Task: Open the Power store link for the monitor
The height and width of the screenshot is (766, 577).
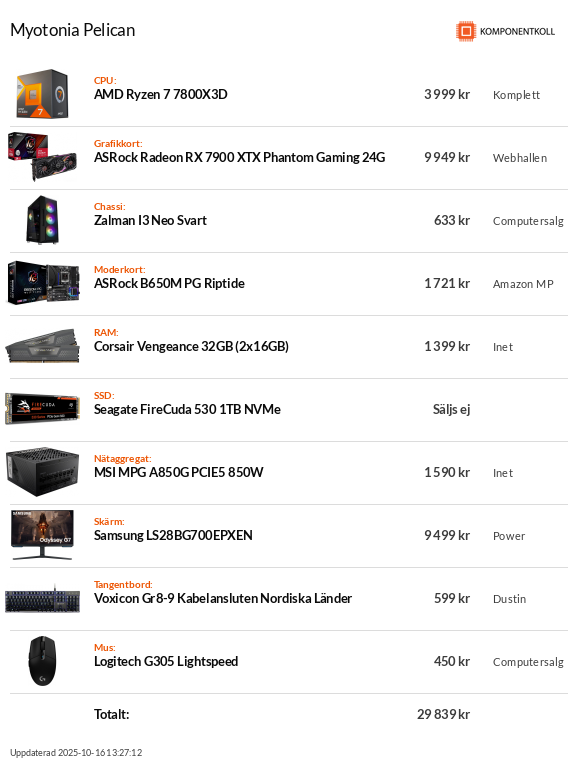Action: coord(509,536)
